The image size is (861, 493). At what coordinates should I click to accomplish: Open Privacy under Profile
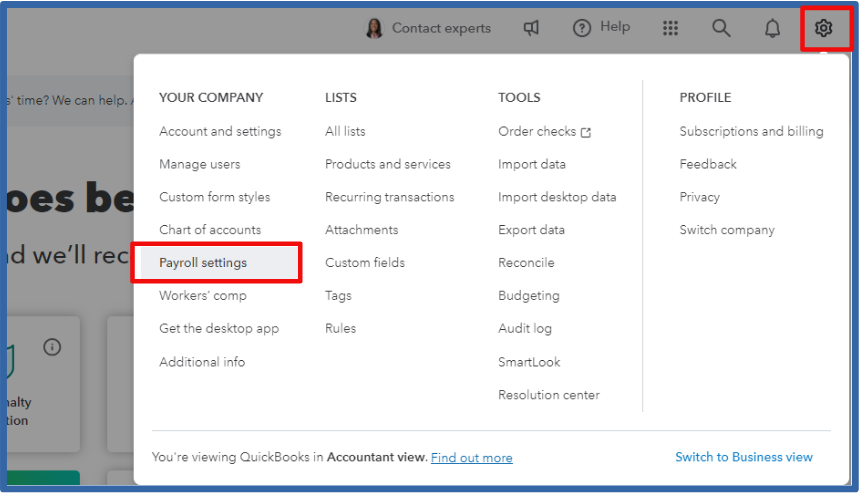[699, 197]
